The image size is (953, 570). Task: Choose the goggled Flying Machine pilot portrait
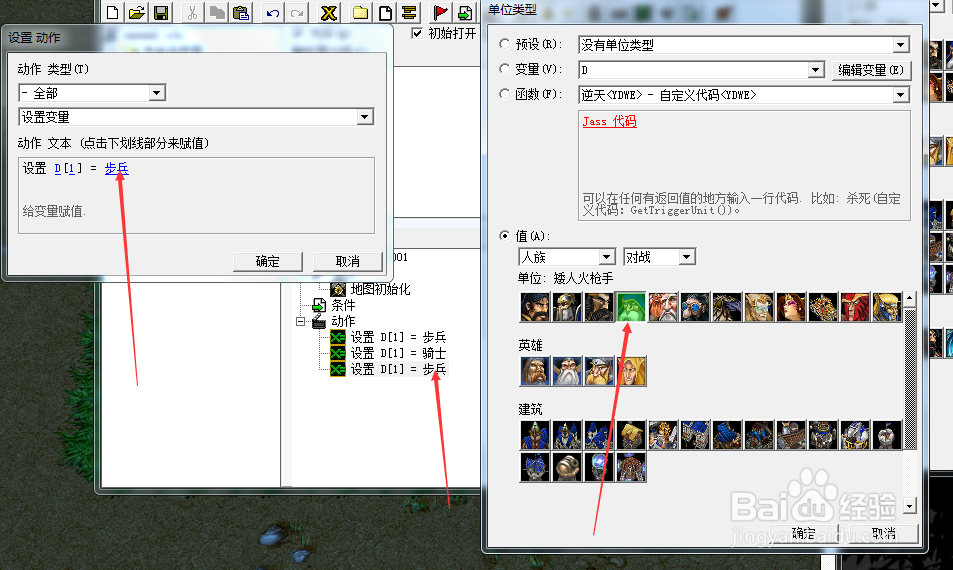(x=695, y=307)
